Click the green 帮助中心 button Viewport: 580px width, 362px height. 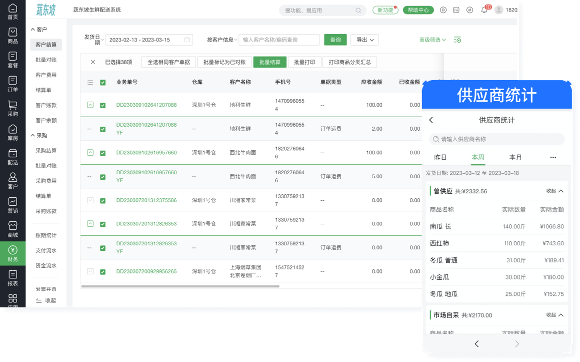pyautogui.click(x=418, y=10)
